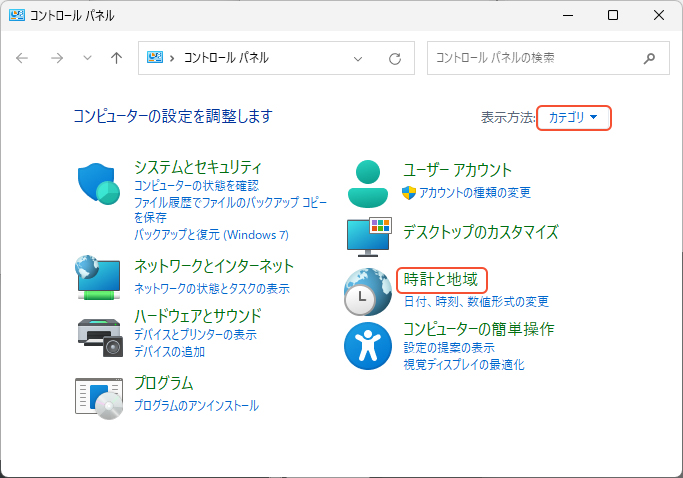Open バックアップと復元 (Windows 7) link
683x478 pixels.
click(211, 234)
